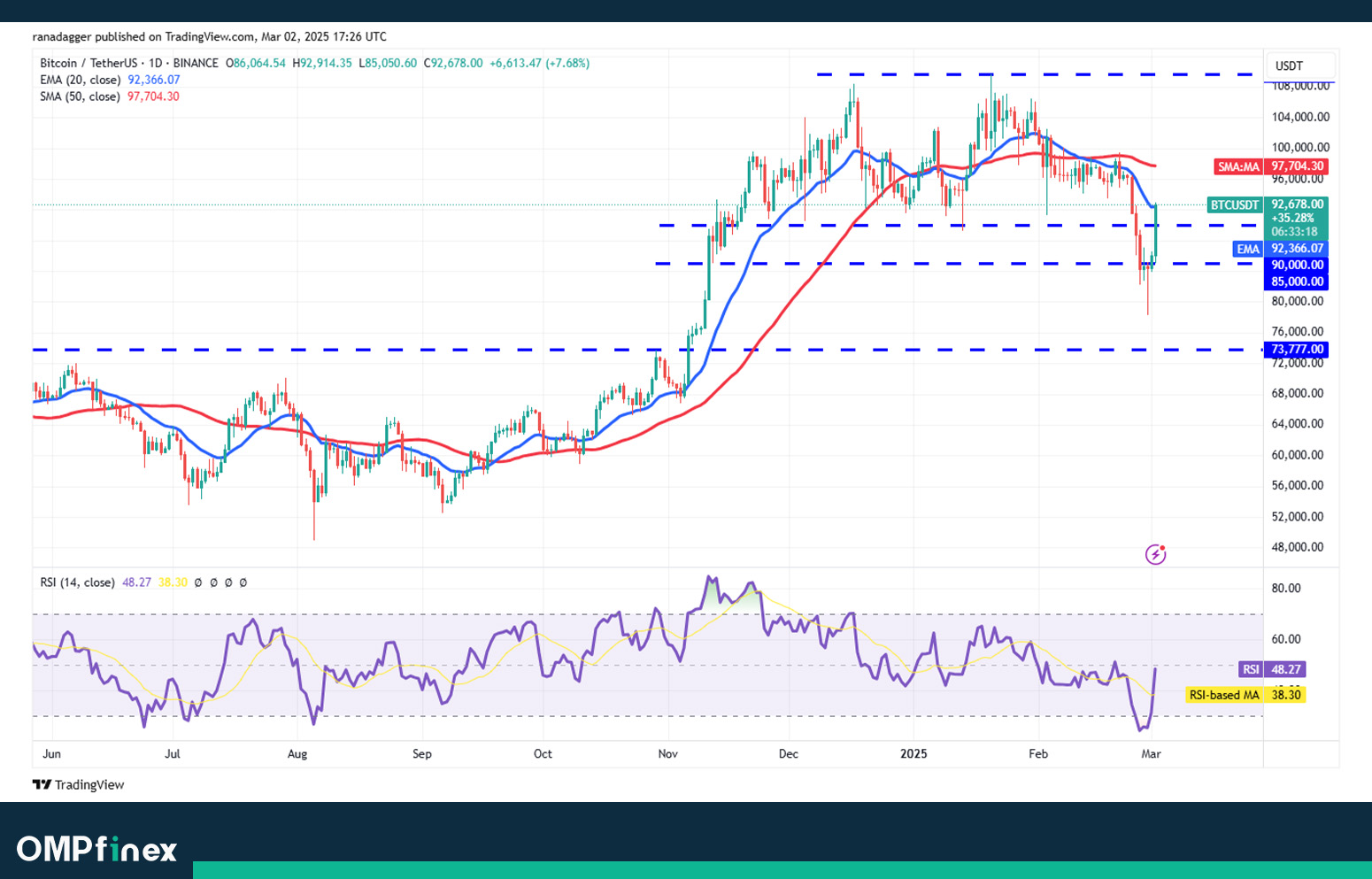
Task: Click the 90,000.00 support level label
Action: [1298, 265]
